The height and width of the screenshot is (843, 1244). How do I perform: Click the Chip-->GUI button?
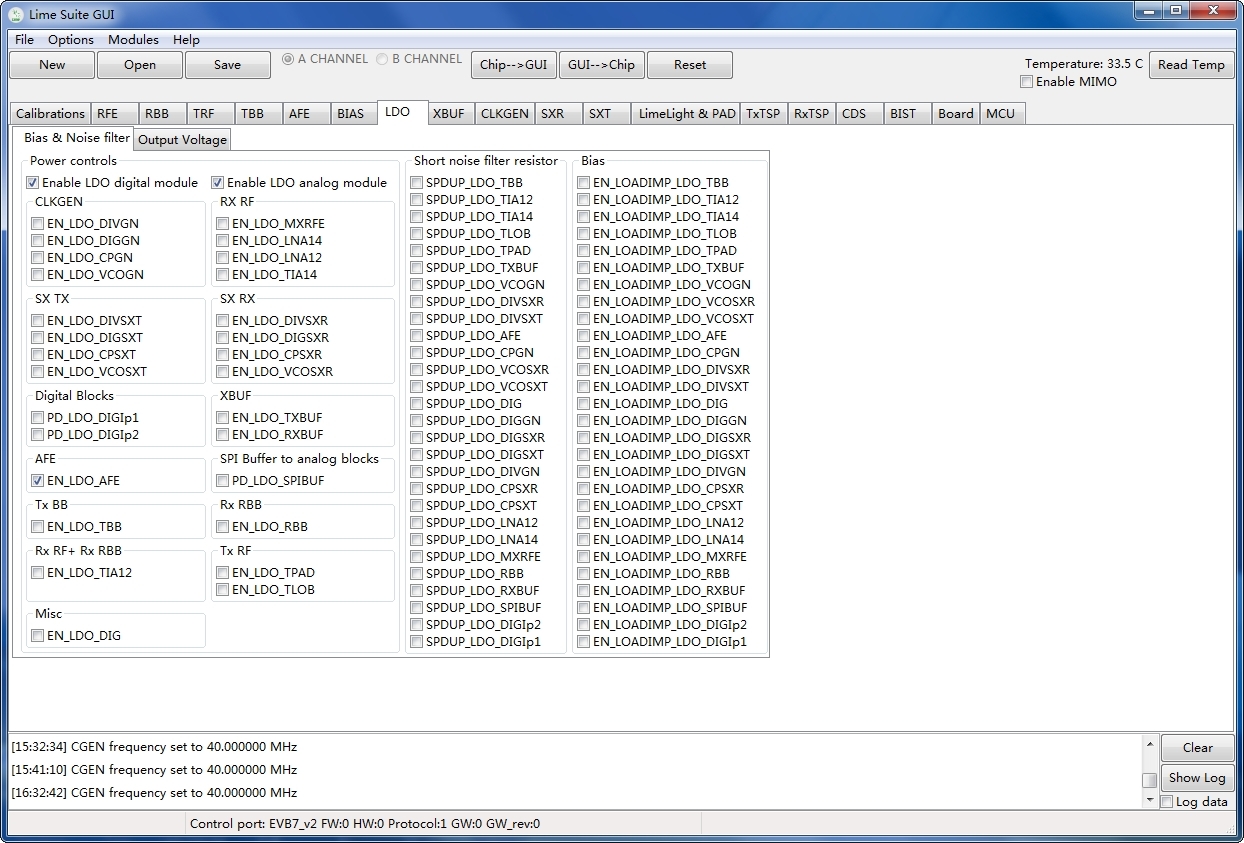513,65
